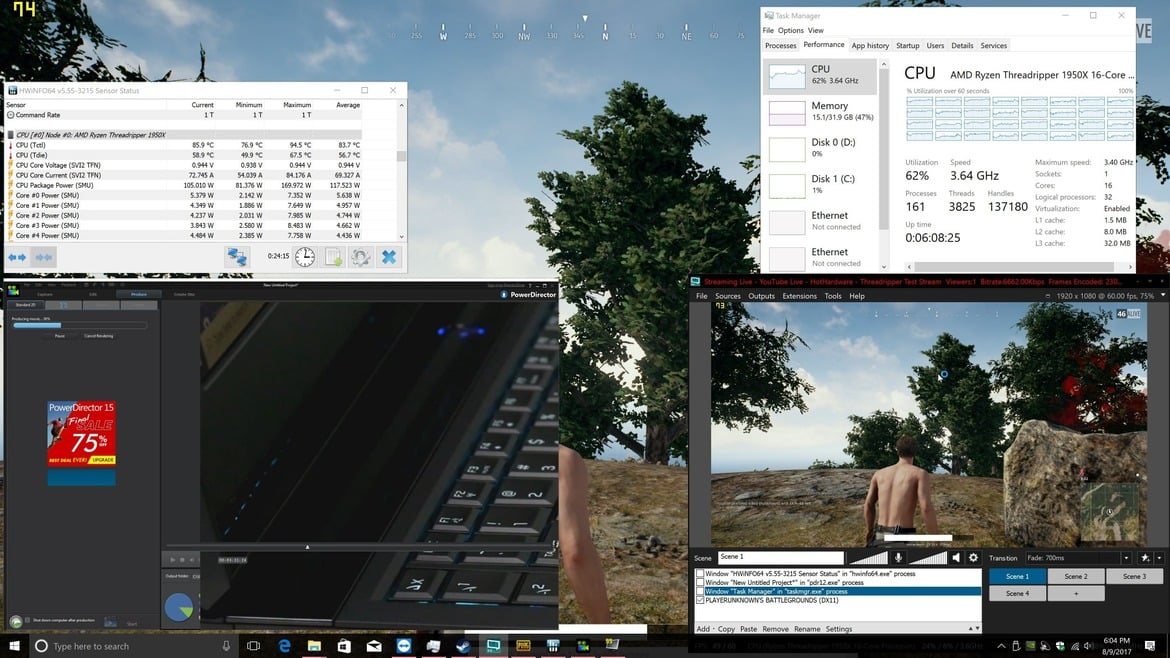Click volume icon in system tray
Image resolution: width=1170 pixels, height=658 pixels.
1089,646
